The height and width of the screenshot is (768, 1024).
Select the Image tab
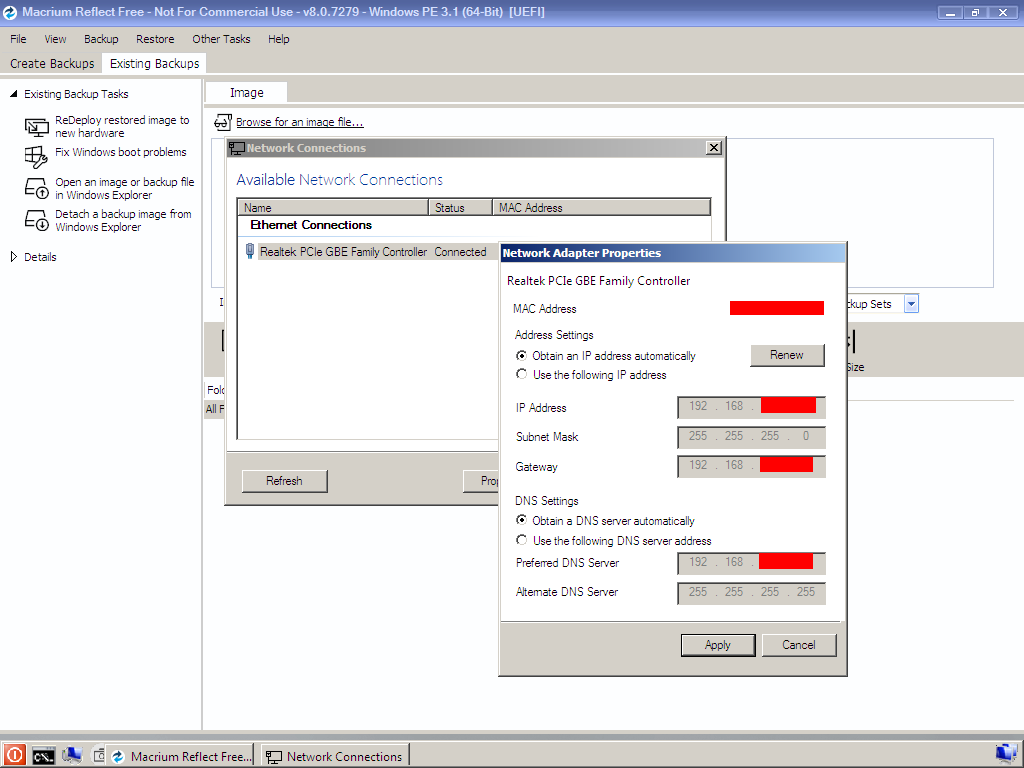pos(246,93)
